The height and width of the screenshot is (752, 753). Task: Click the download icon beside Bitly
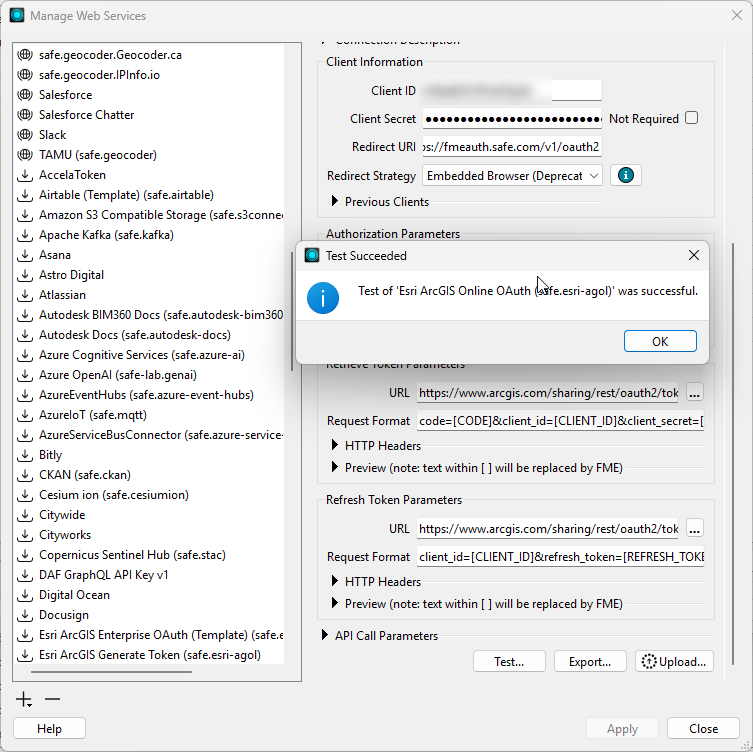point(25,455)
